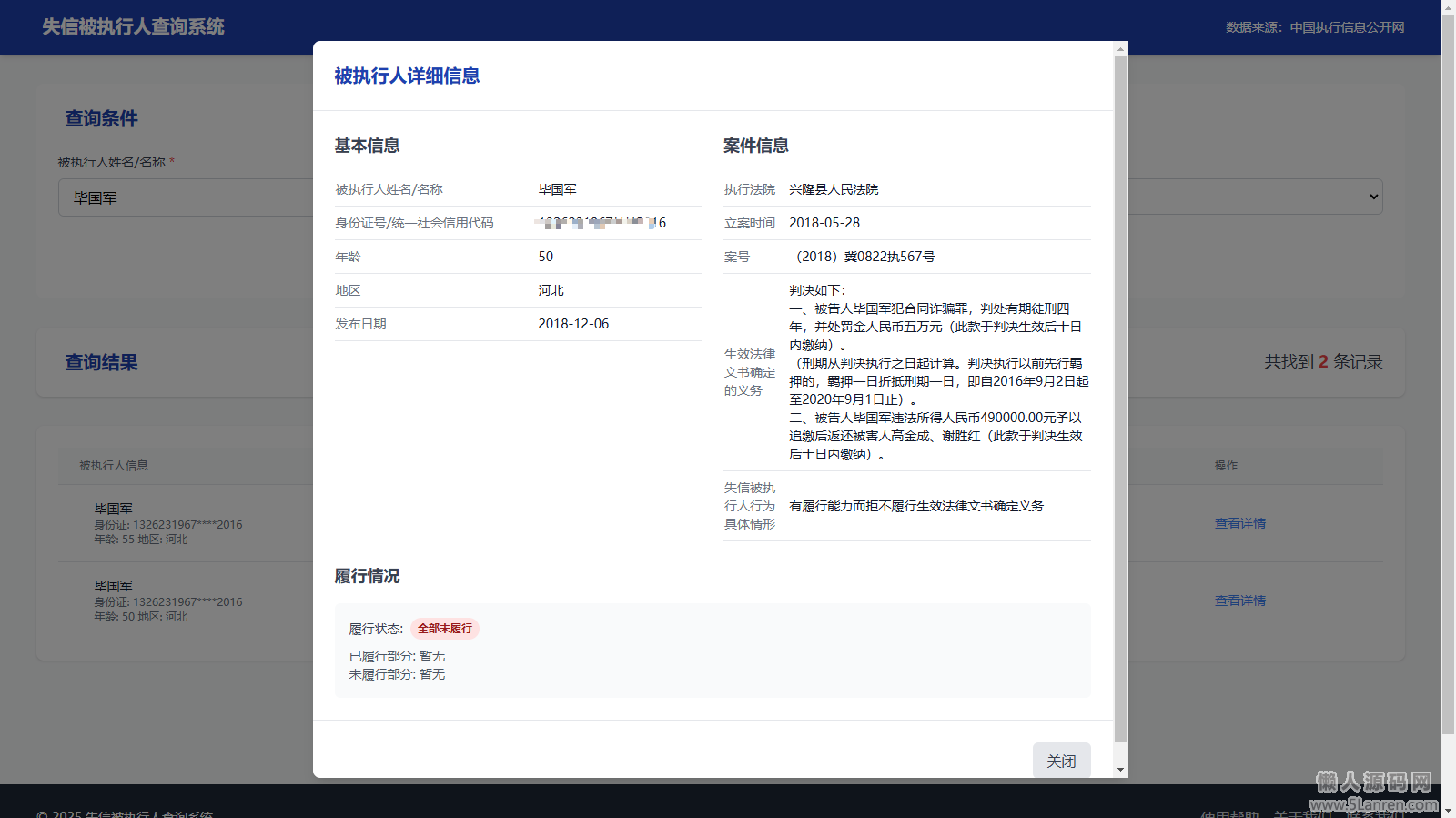
Task: Click the 全部未履行 status badge
Action: 445,629
